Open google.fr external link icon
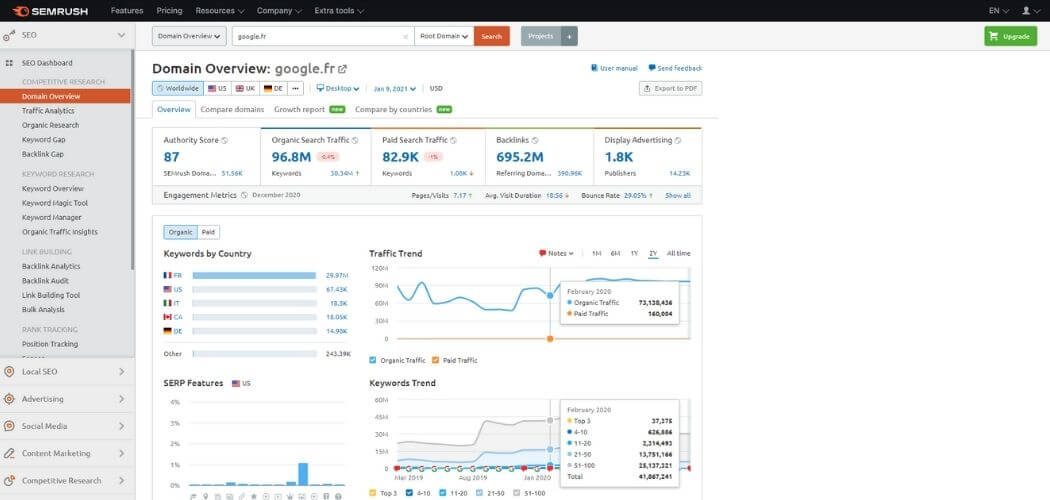1050x500 pixels. pos(343,69)
